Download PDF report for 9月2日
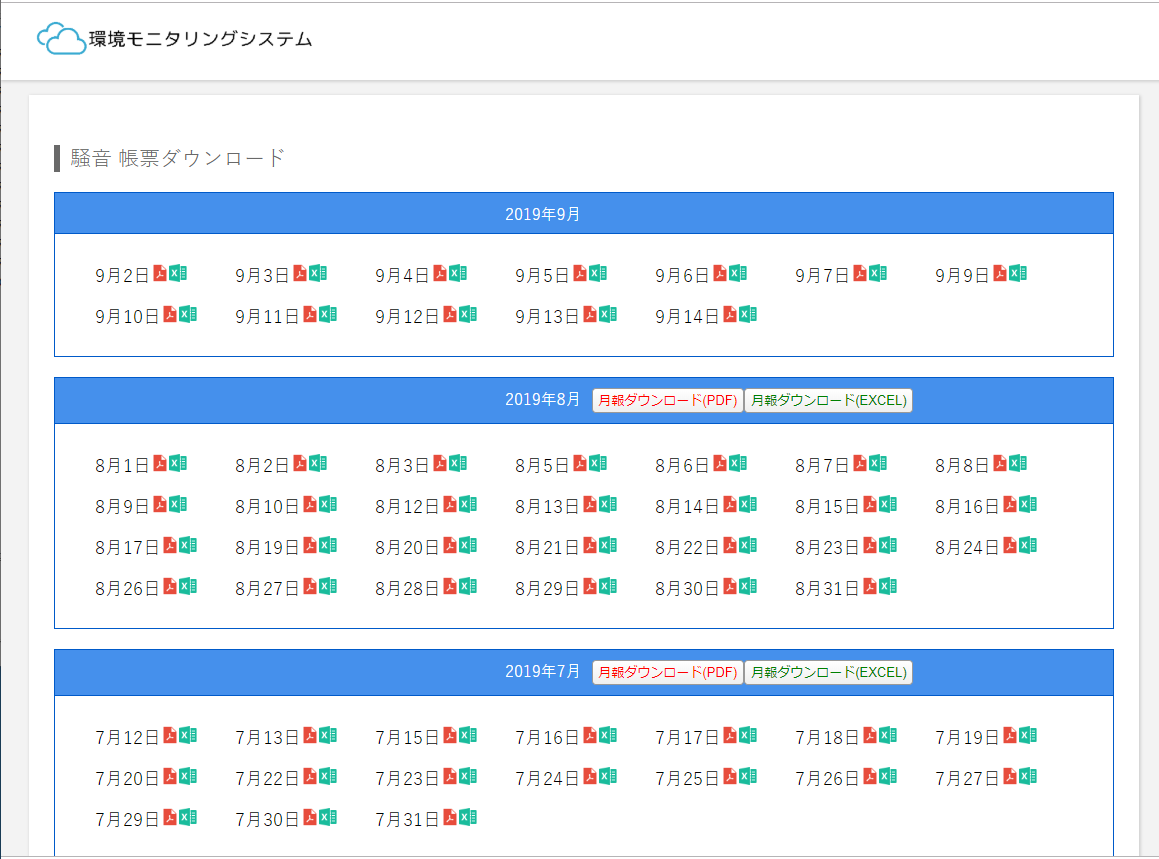 pos(159,273)
